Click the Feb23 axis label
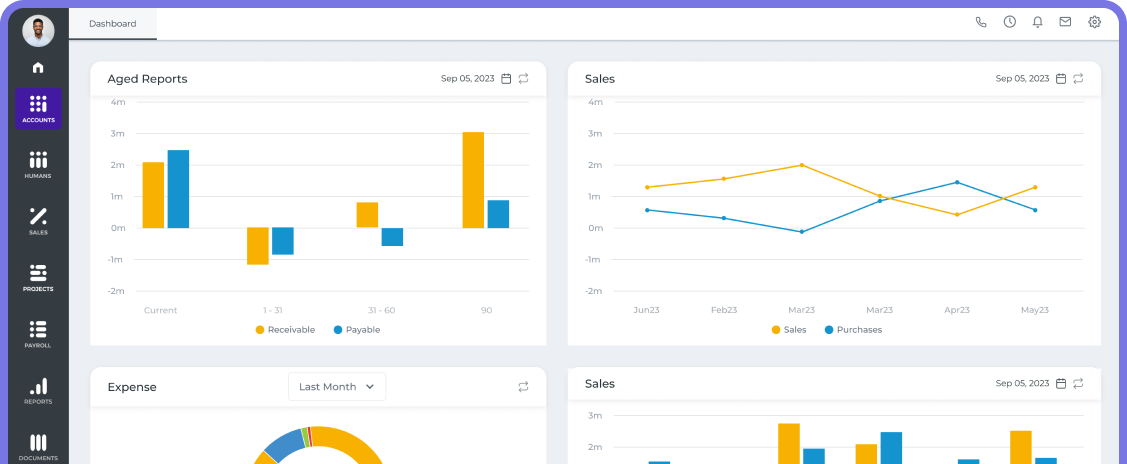Screen dimensions: 1127x464 724,310
